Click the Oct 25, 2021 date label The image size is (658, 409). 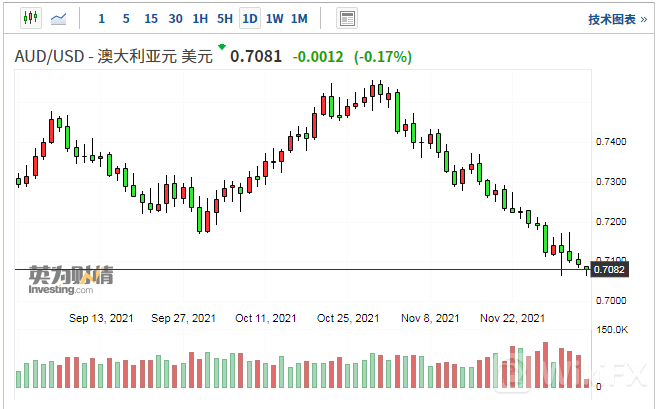(x=348, y=318)
